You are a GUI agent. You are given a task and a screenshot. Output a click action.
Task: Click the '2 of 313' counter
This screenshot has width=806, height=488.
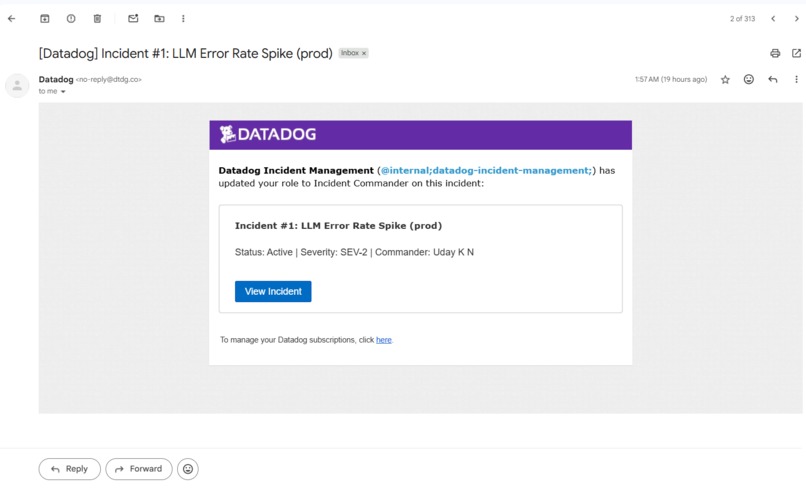(x=742, y=19)
